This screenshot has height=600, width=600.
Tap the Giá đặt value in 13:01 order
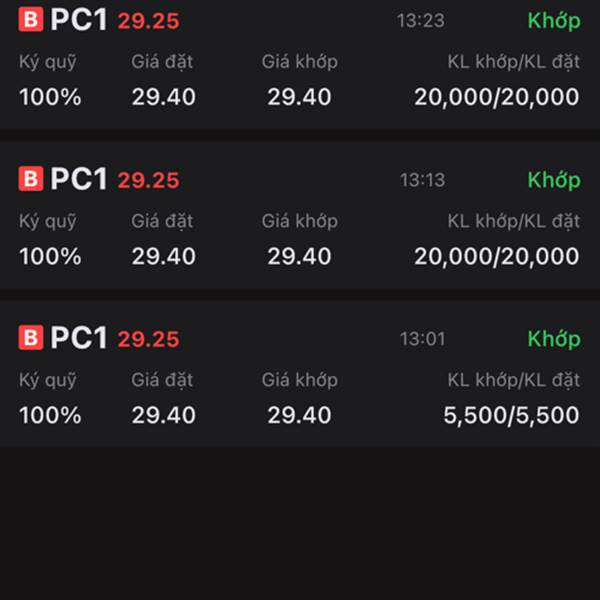[x=163, y=415]
